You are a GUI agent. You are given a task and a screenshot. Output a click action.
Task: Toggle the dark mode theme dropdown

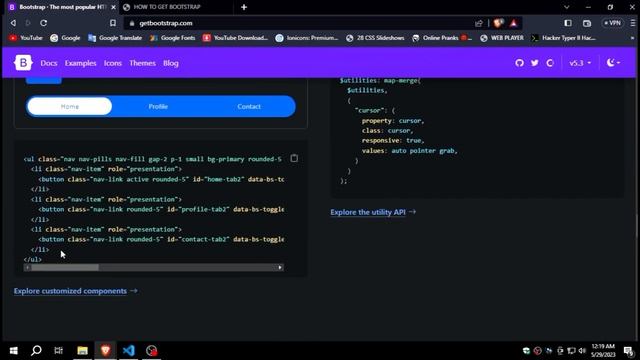coord(613,63)
